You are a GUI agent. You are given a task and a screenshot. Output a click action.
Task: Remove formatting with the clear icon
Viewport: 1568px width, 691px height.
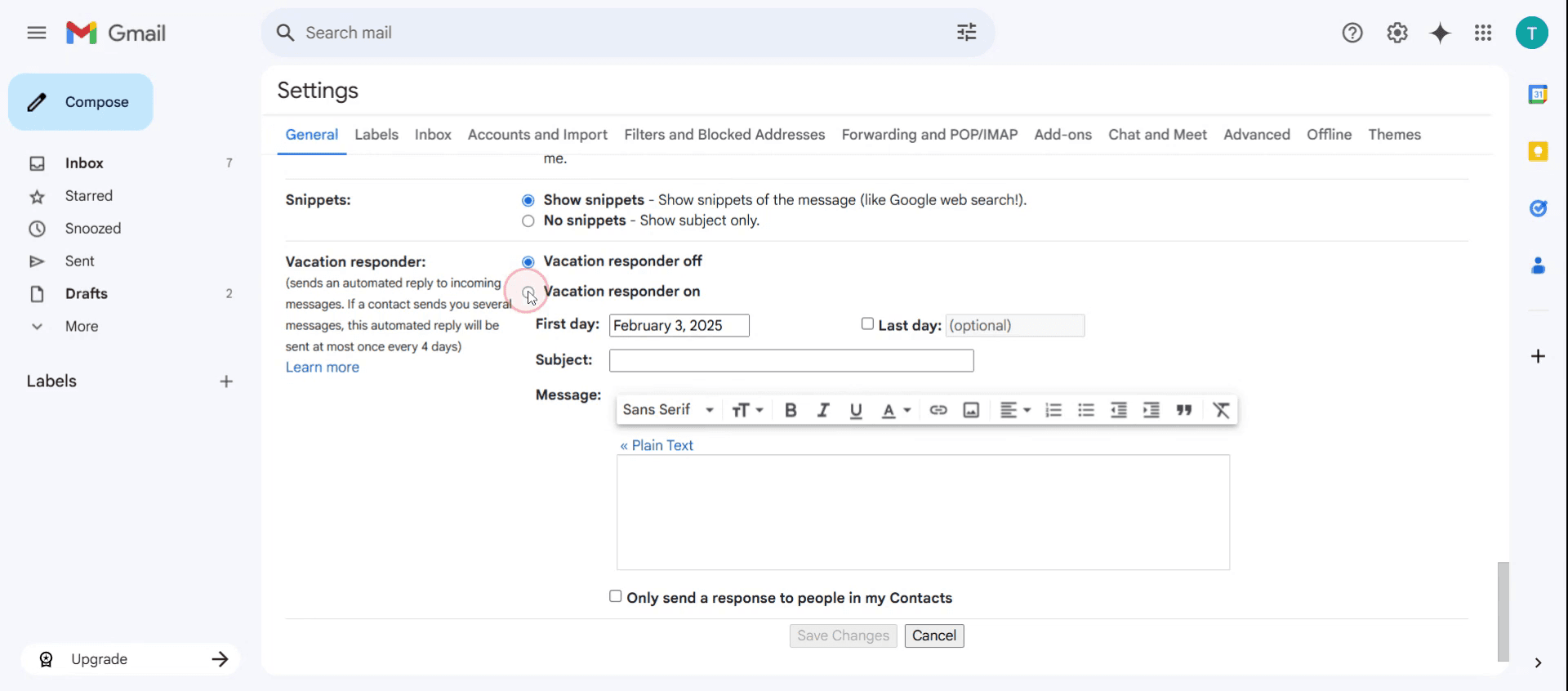[1221, 410]
